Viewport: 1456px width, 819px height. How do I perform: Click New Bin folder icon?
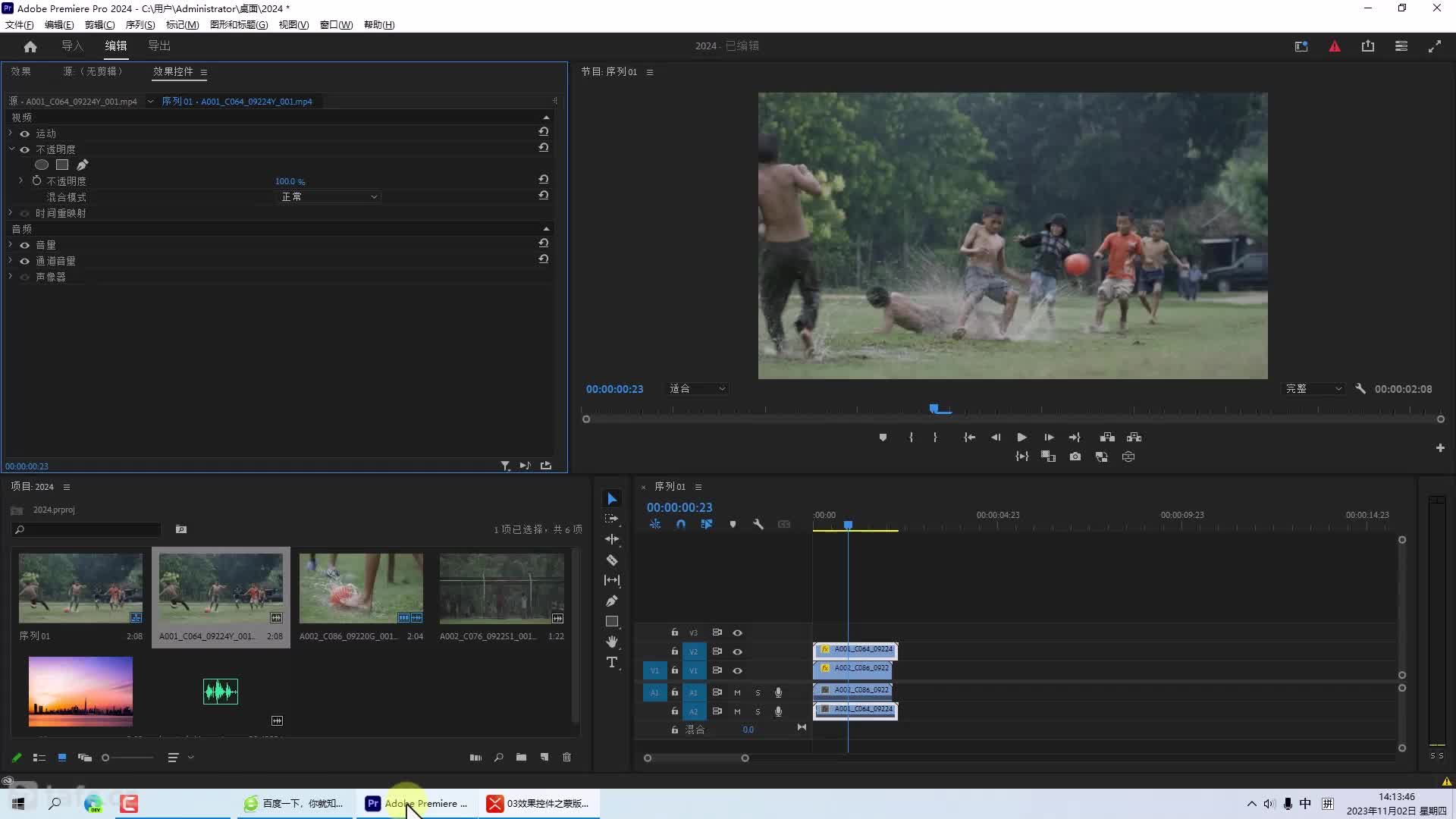point(521,758)
